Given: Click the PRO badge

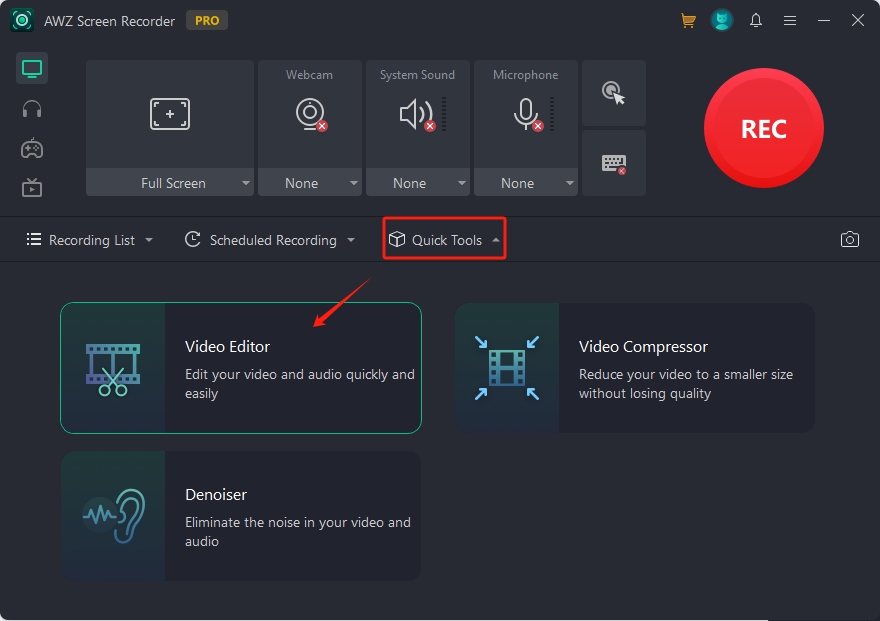Looking at the screenshot, I should point(207,21).
